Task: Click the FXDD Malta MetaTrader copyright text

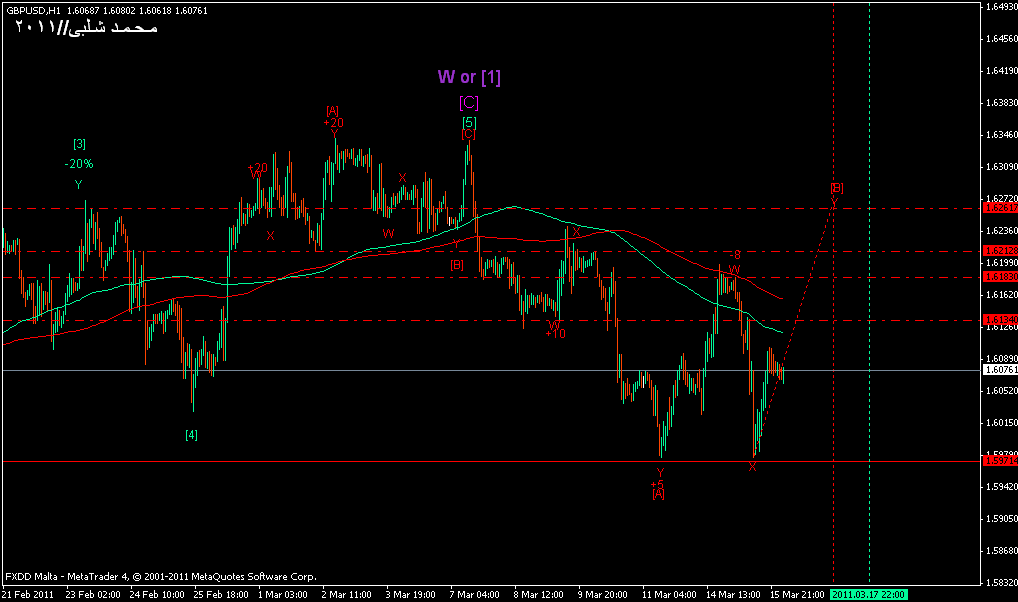Action: pyautogui.click(x=160, y=576)
